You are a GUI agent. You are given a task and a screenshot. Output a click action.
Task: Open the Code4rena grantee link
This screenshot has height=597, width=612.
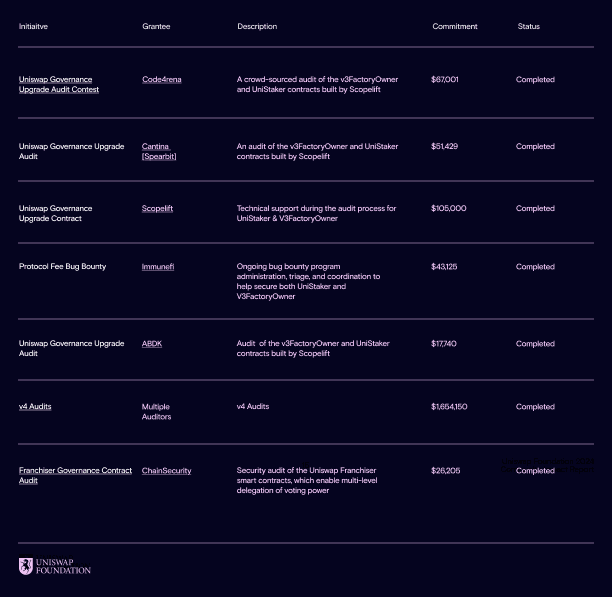161,79
